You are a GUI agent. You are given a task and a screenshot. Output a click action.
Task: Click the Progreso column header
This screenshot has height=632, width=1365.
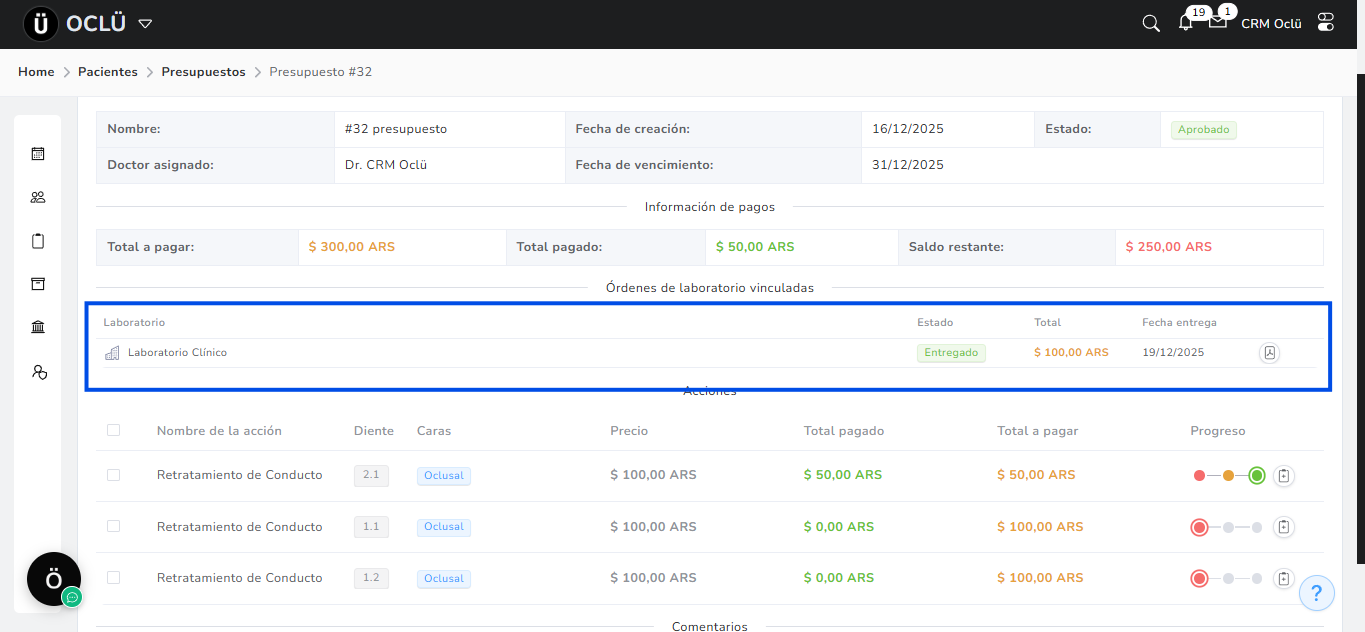1218,431
